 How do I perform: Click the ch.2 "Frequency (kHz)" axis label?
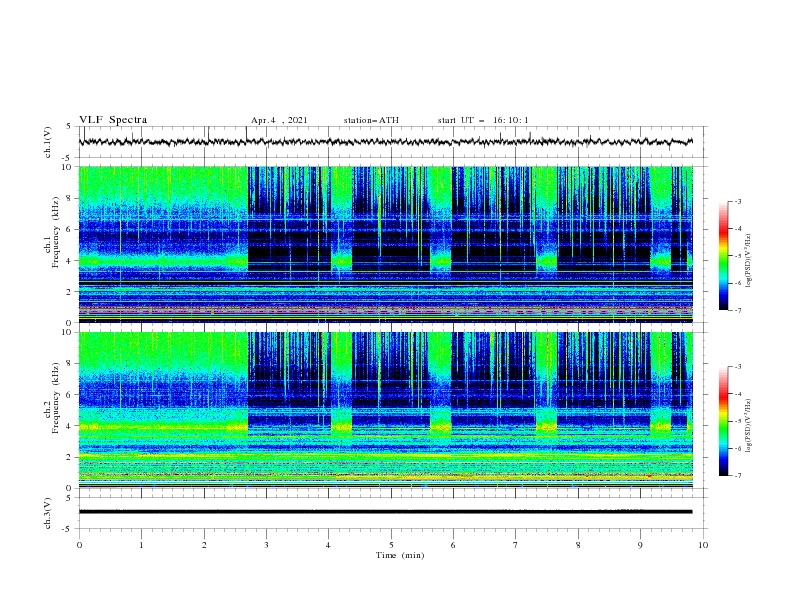(55, 397)
